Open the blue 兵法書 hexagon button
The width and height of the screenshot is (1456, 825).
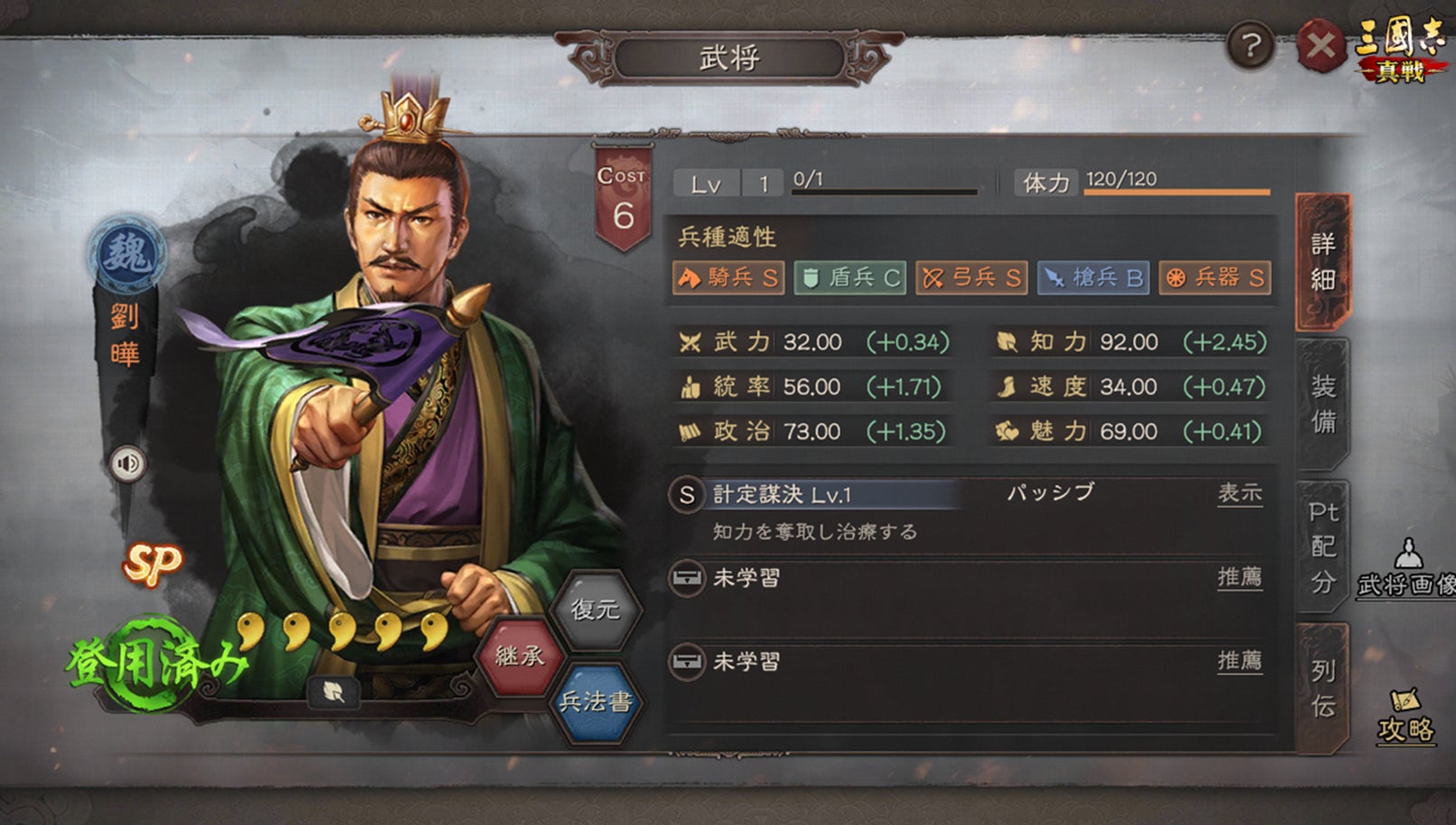click(595, 702)
